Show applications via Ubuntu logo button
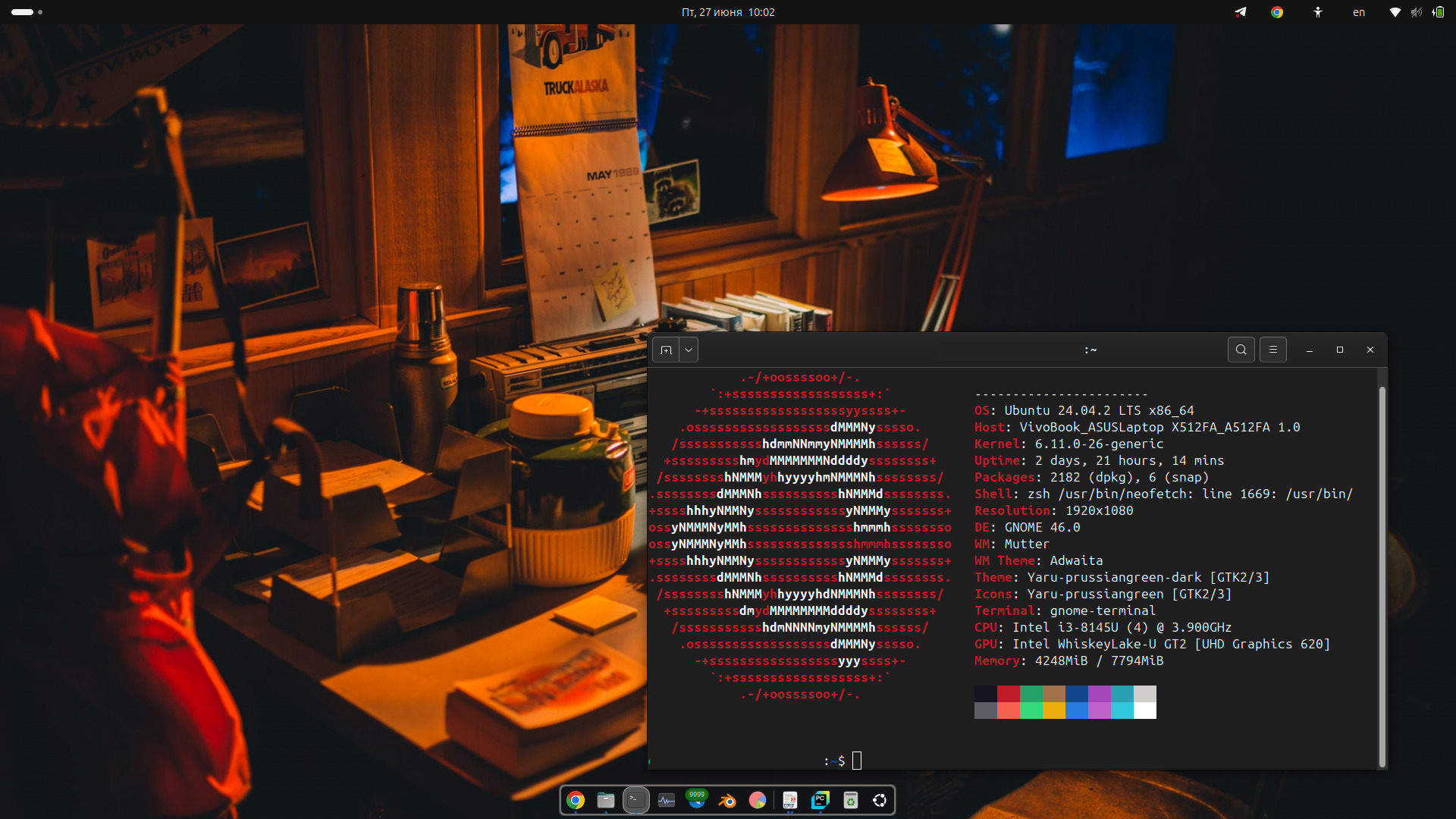Screen dimensions: 1456x819 click(x=880, y=800)
